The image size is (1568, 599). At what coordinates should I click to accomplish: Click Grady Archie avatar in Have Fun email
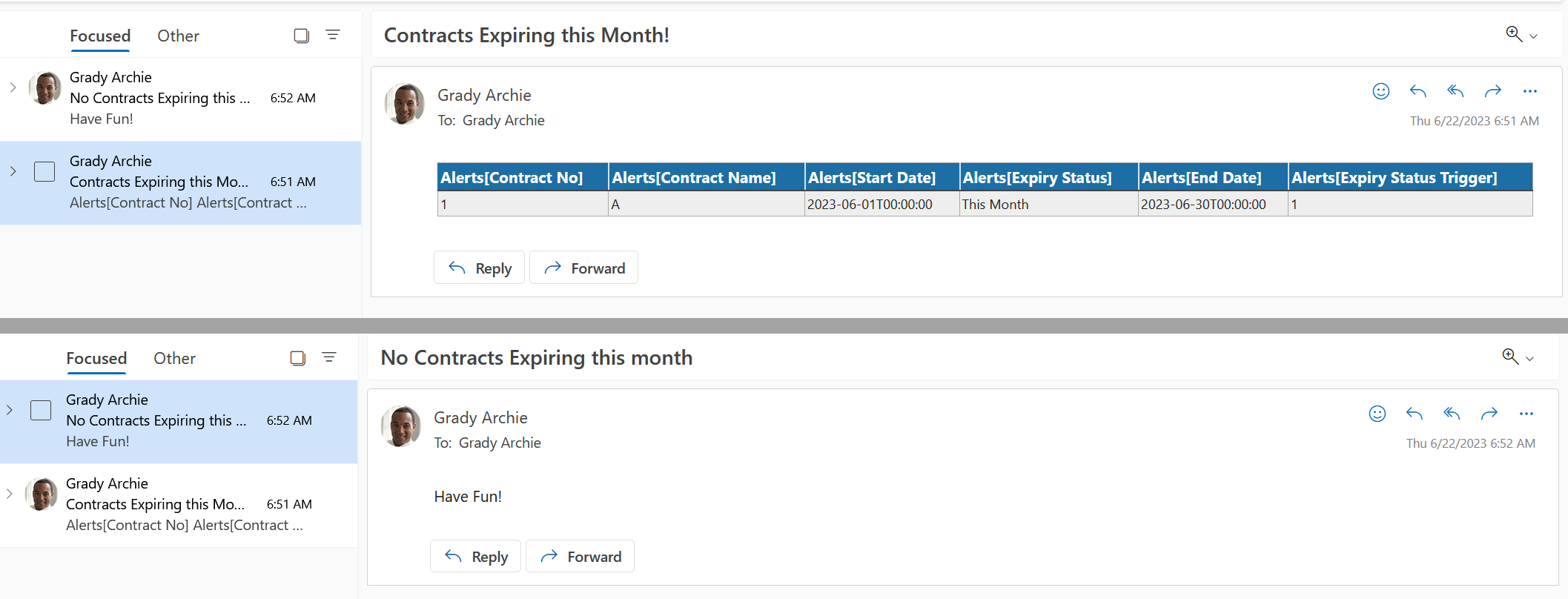pyautogui.click(x=400, y=426)
